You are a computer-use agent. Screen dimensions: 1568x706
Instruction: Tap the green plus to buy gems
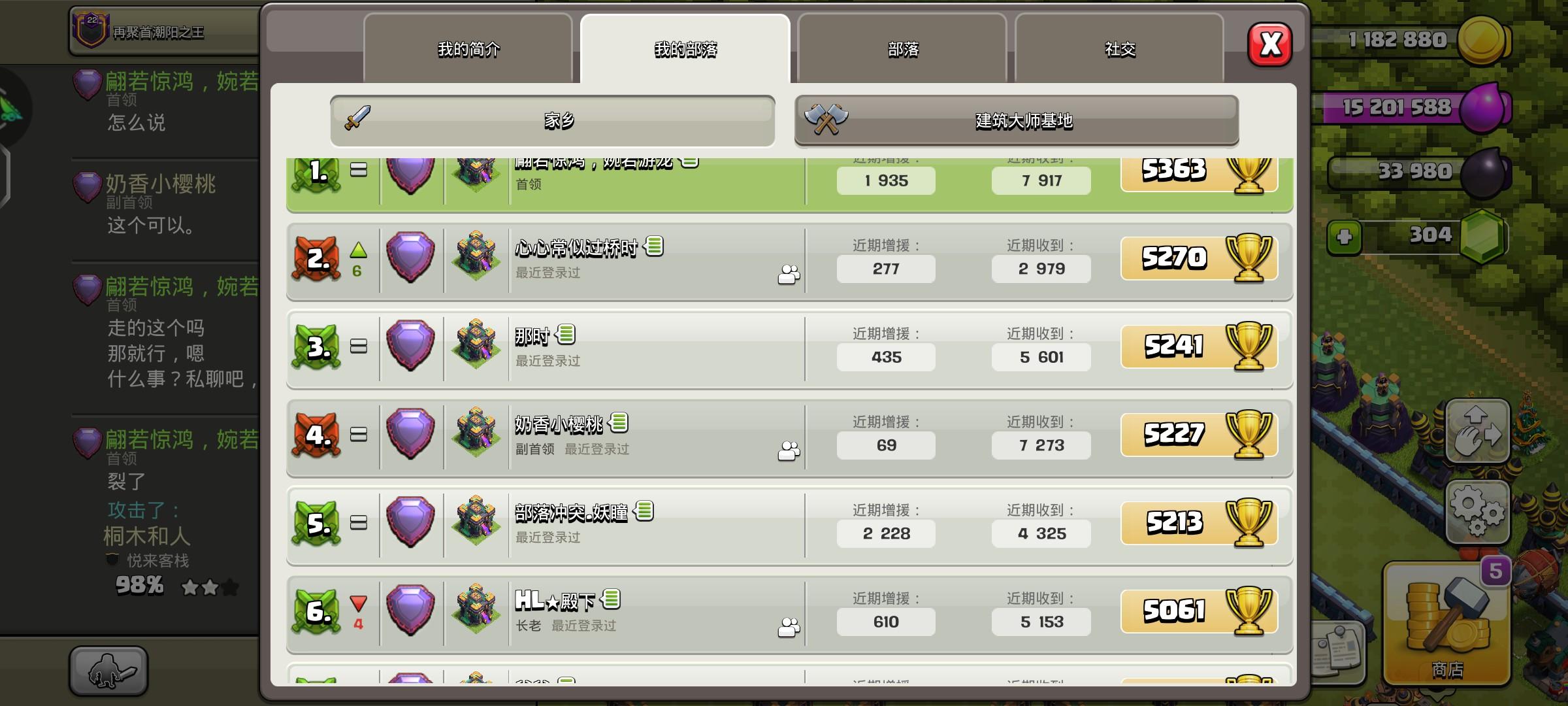coord(1345,237)
